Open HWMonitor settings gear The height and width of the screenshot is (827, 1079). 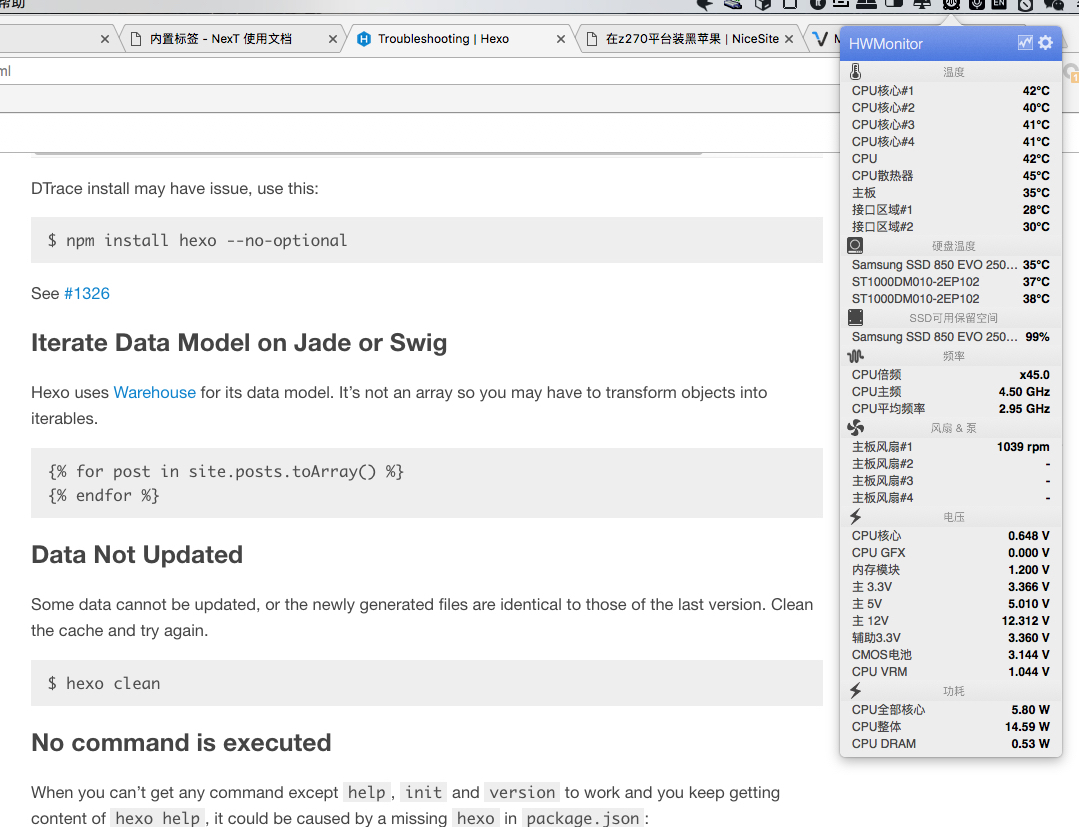pyautogui.click(x=1045, y=43)
